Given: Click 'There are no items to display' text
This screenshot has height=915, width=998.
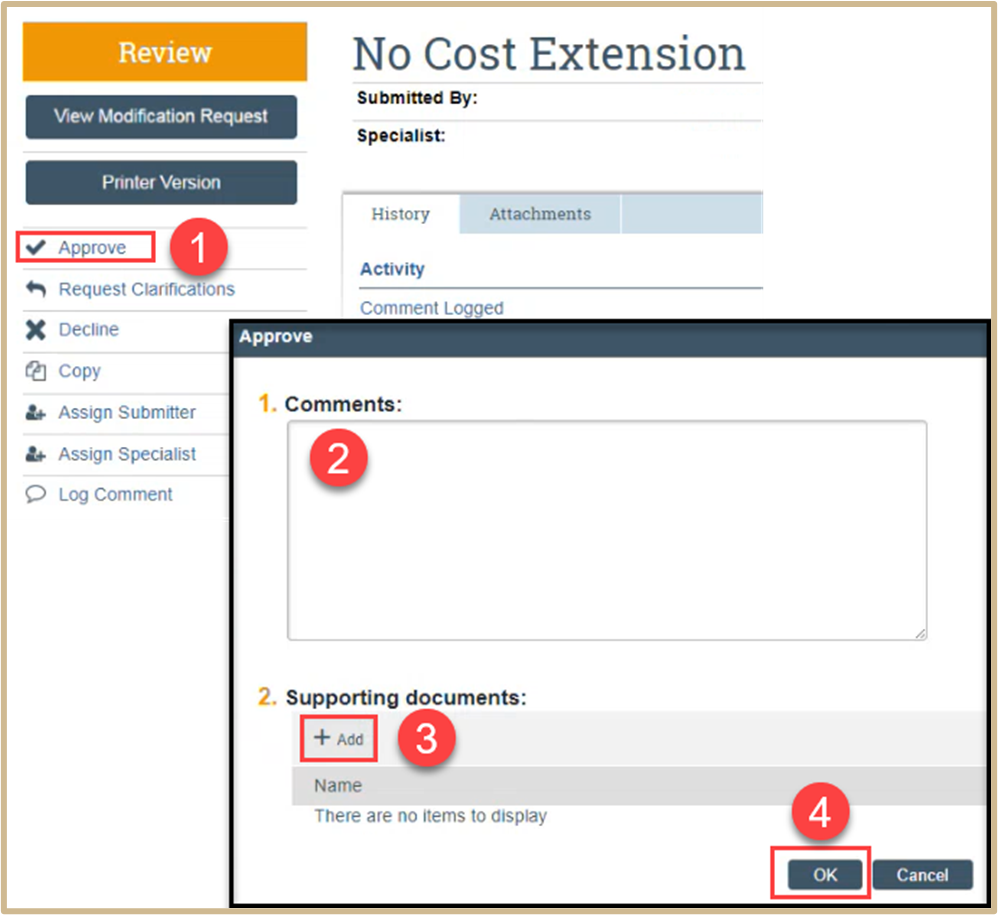Looking at the screenshot, I should click(430, 816).
